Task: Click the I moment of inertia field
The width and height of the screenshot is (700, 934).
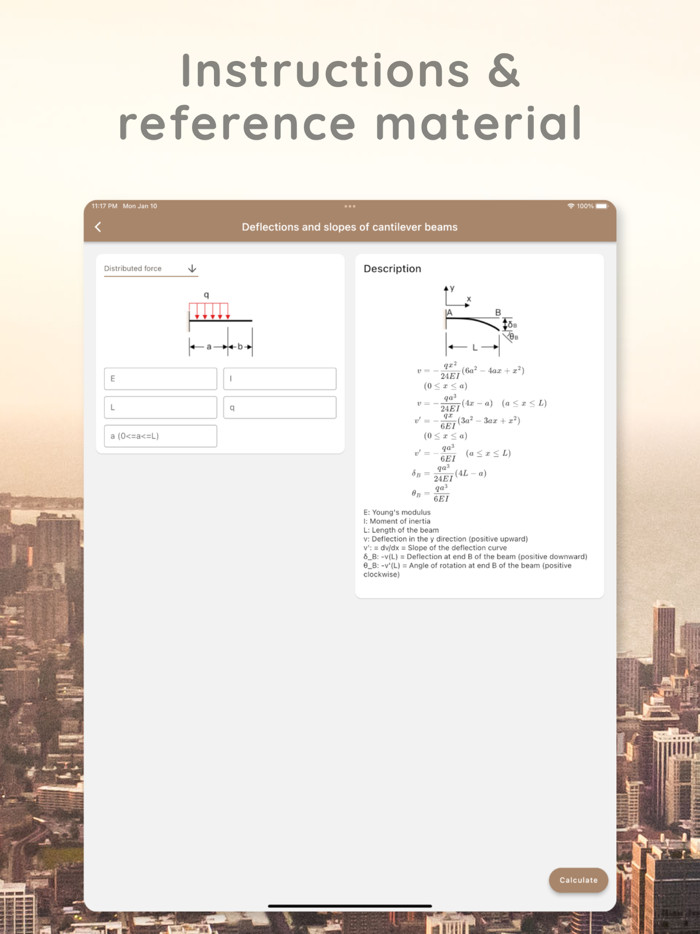Action: click(x=279, y=379)
